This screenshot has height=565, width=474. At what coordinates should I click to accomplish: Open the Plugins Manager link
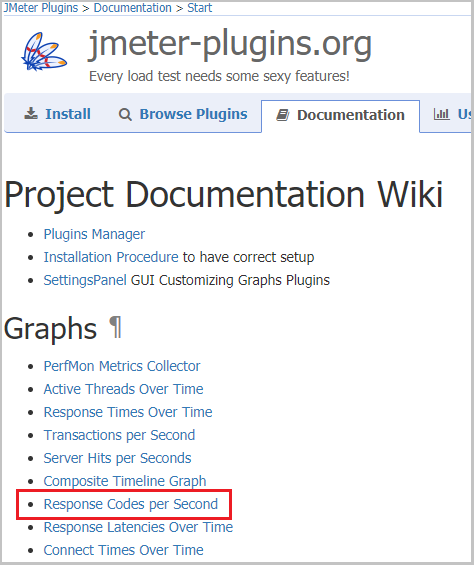[x=94, y=234]
